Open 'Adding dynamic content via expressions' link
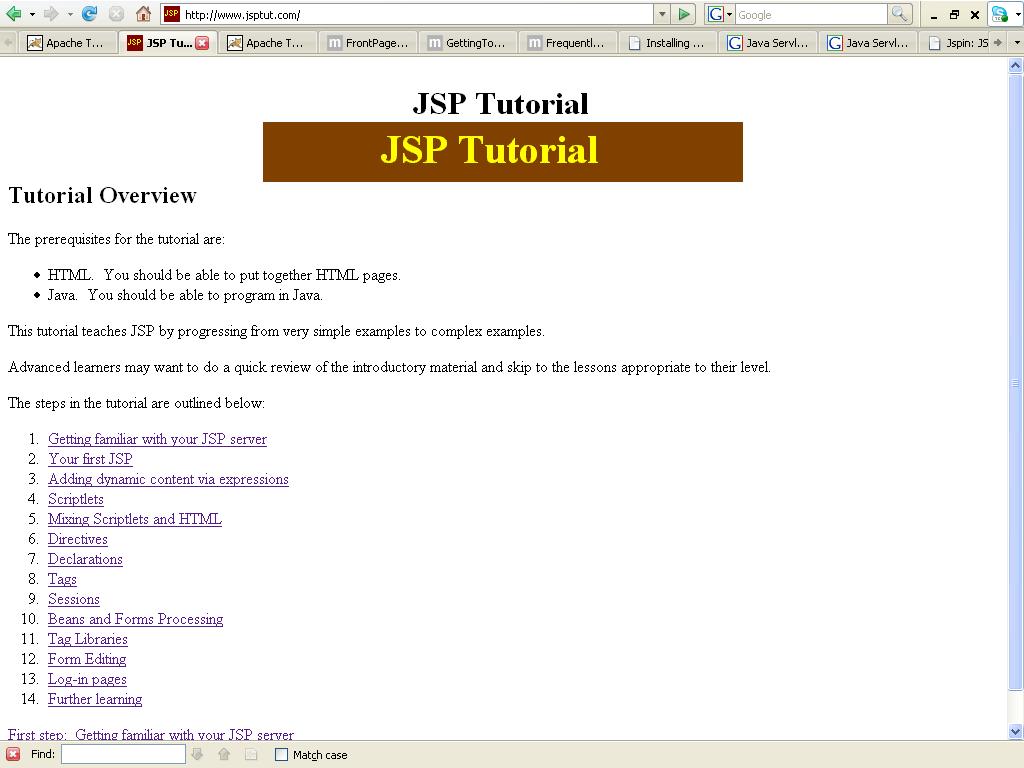This screenshot has width=1024, height=768. point(168,479)
